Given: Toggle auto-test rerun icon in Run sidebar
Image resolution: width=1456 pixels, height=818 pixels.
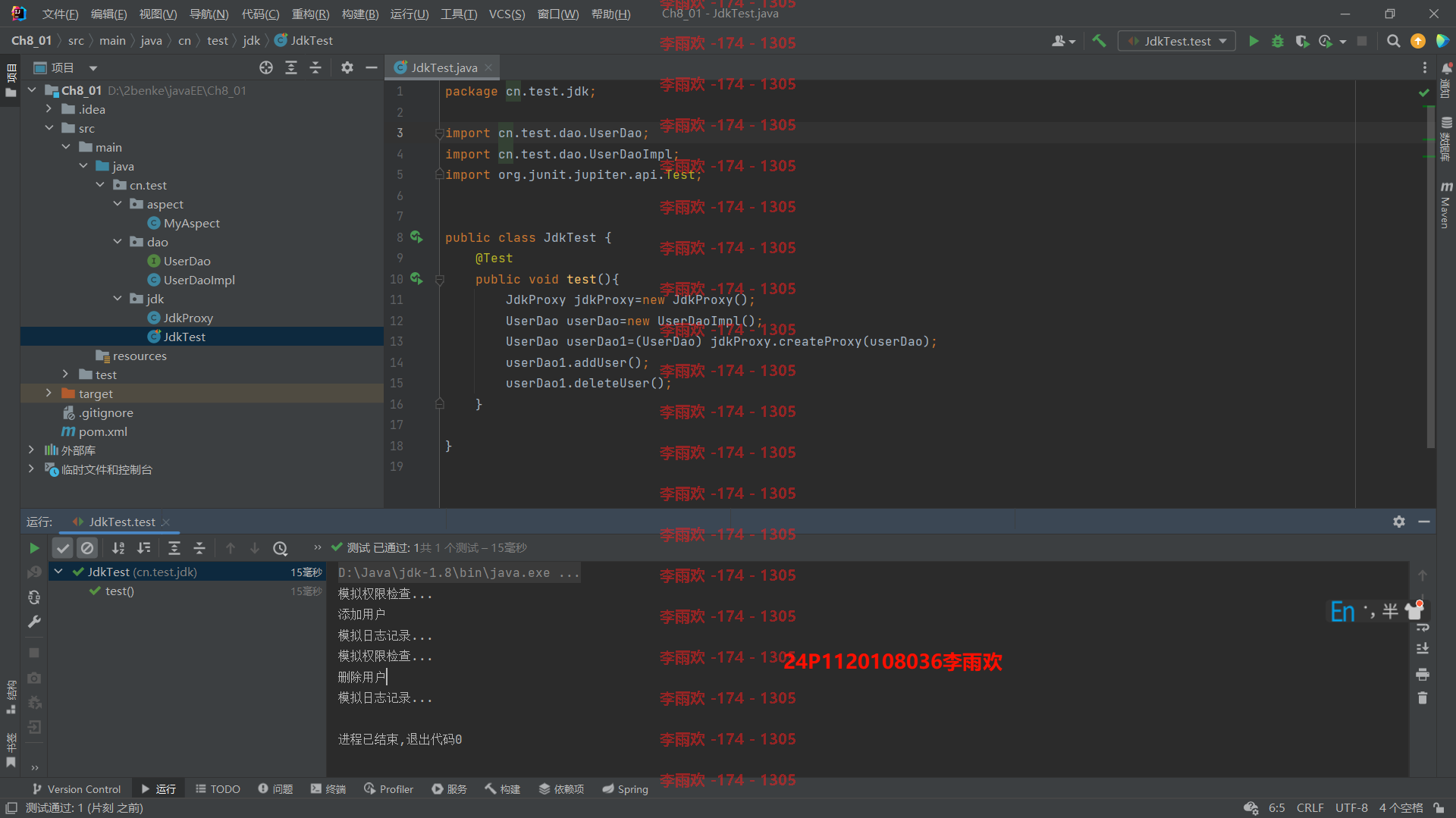Looking at the screenshot, I should pyautogui.click(x=34, y=597).
